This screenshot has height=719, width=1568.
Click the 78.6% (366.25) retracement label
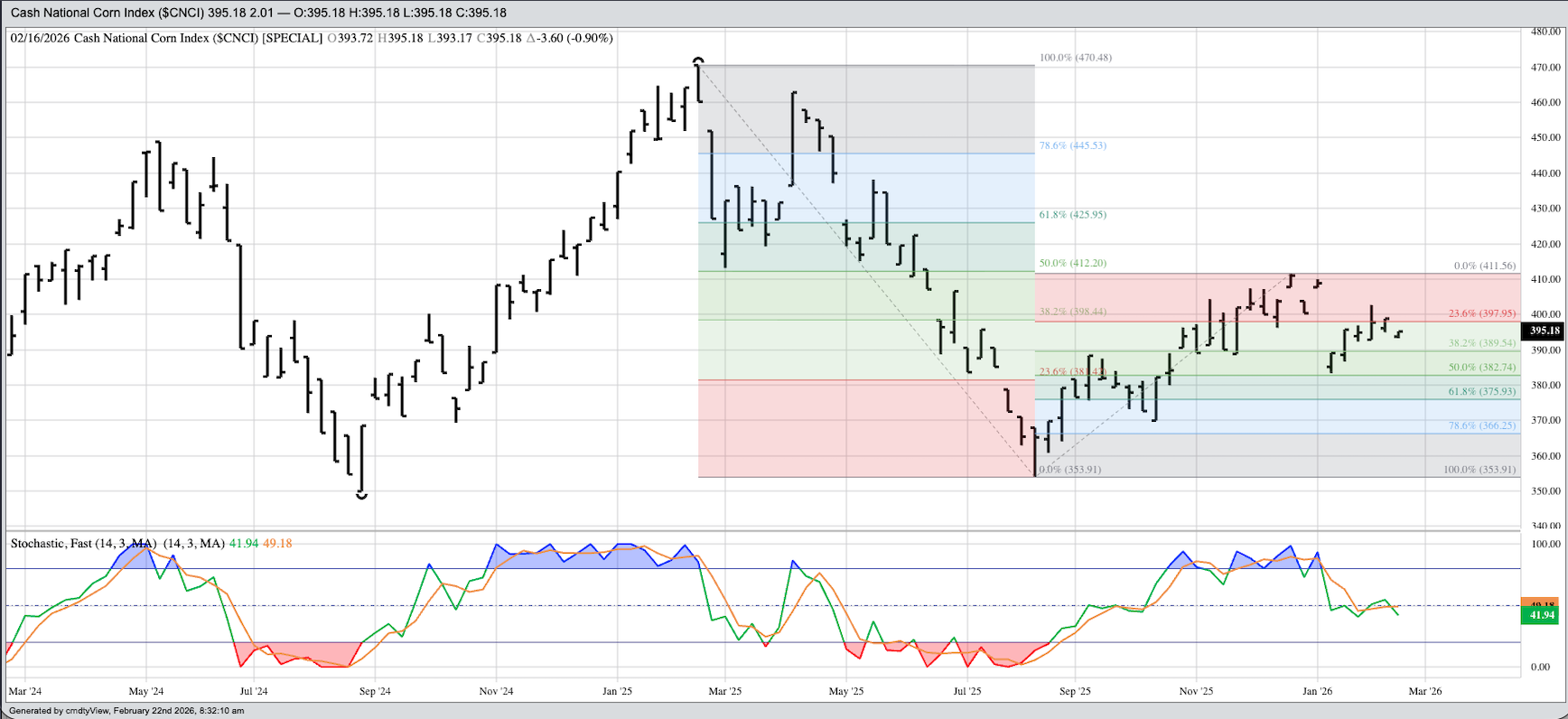1481,425
